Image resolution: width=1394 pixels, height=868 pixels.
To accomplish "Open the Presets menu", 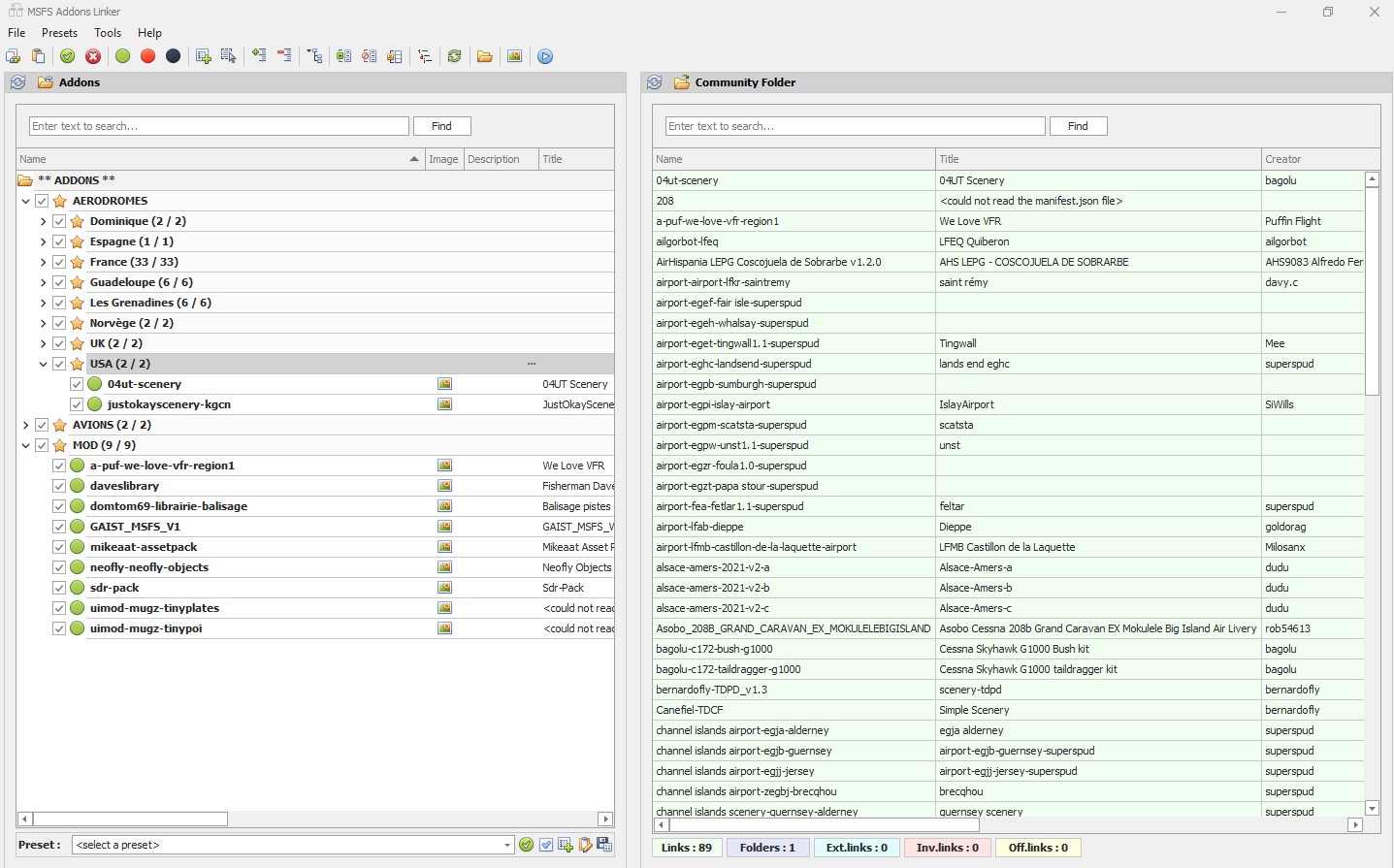I will tap(59, 33).
